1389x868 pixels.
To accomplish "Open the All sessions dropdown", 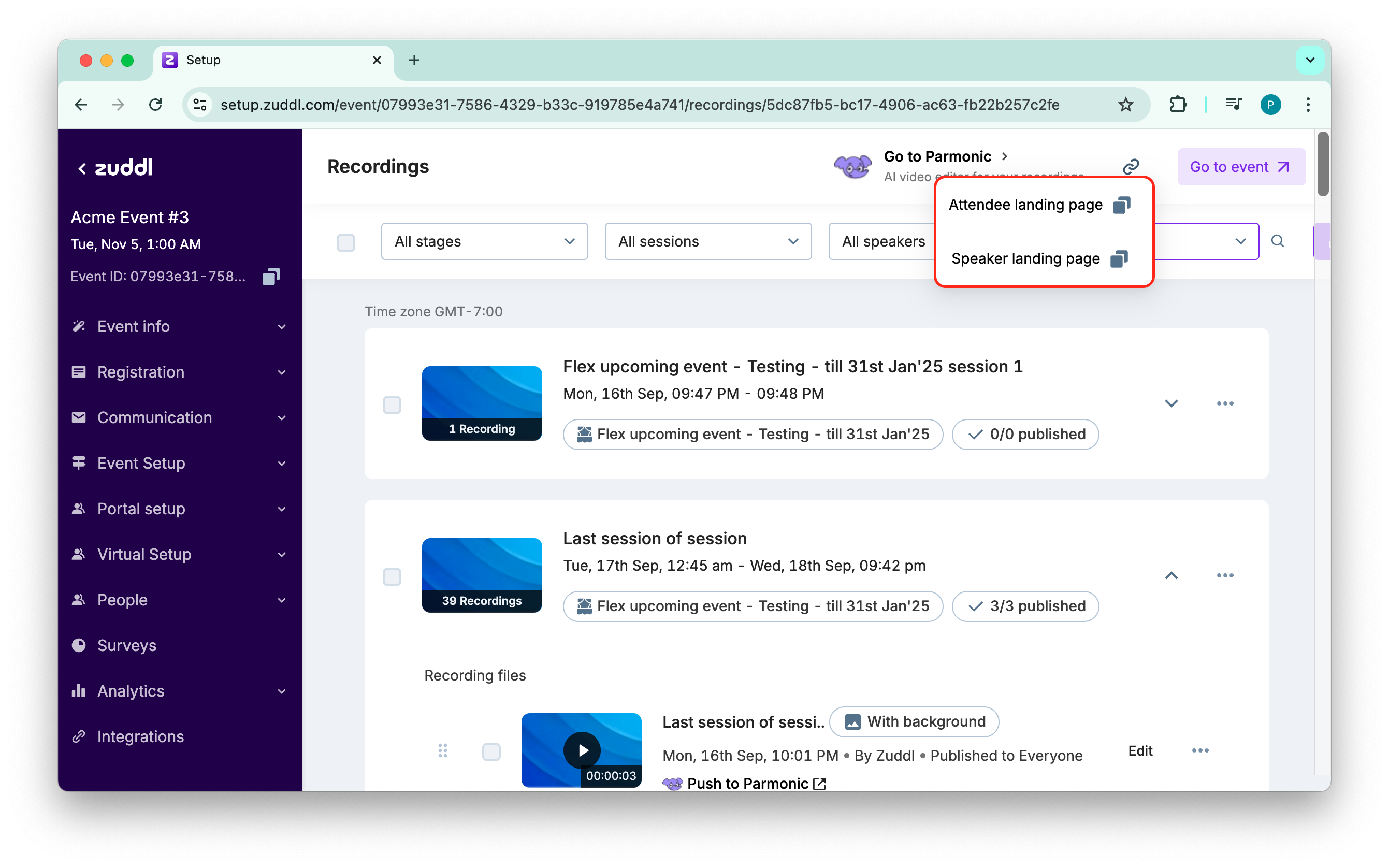I will (x=707, y=242).
